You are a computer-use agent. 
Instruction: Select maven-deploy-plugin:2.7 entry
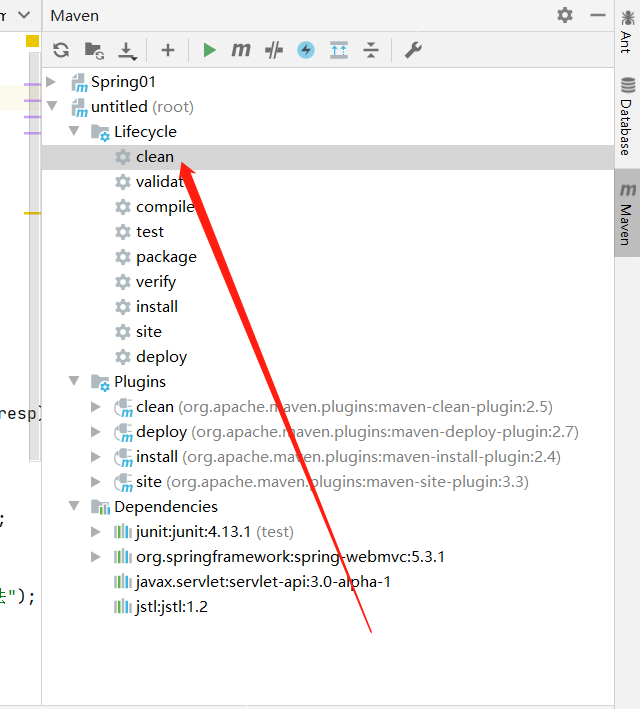coord(357,432)
